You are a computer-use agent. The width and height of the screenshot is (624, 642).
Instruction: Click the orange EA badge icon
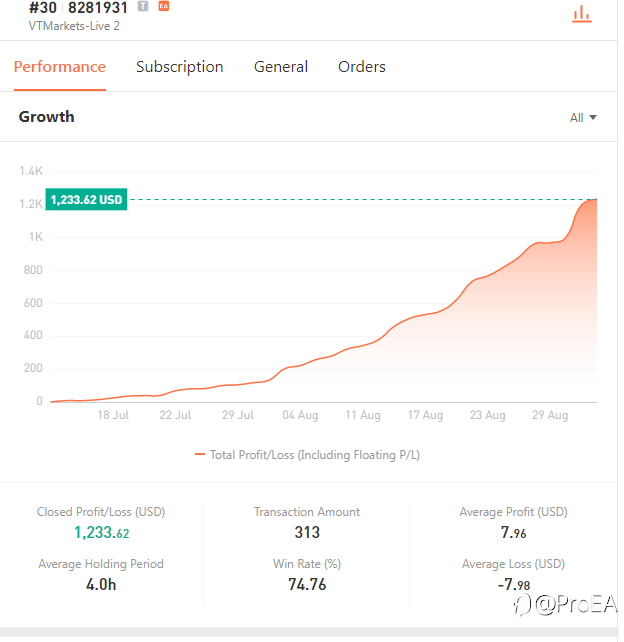click(164, 6)
